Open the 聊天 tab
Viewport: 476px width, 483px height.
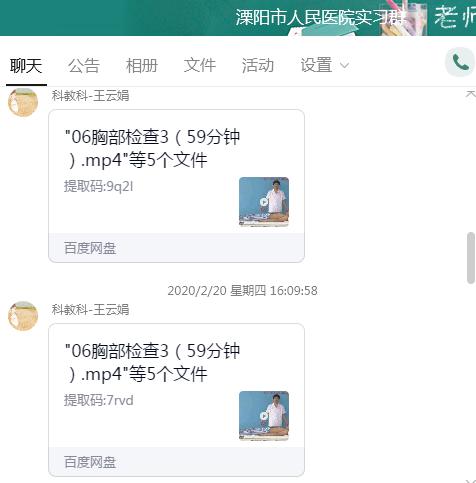[26, 65]
